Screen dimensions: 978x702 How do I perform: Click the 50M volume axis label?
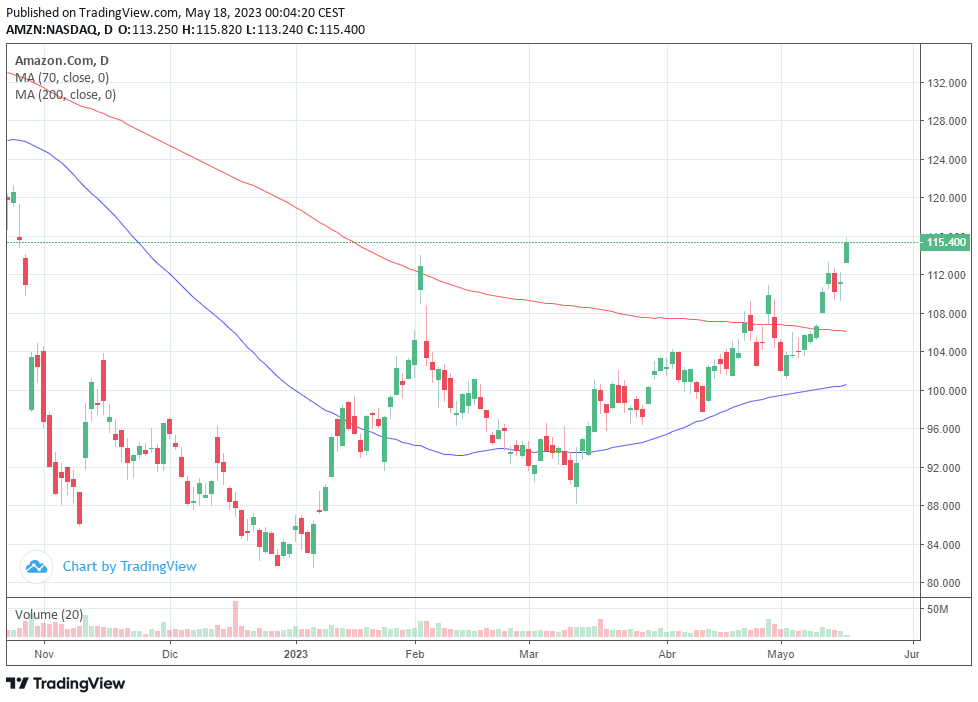[937, 609]
